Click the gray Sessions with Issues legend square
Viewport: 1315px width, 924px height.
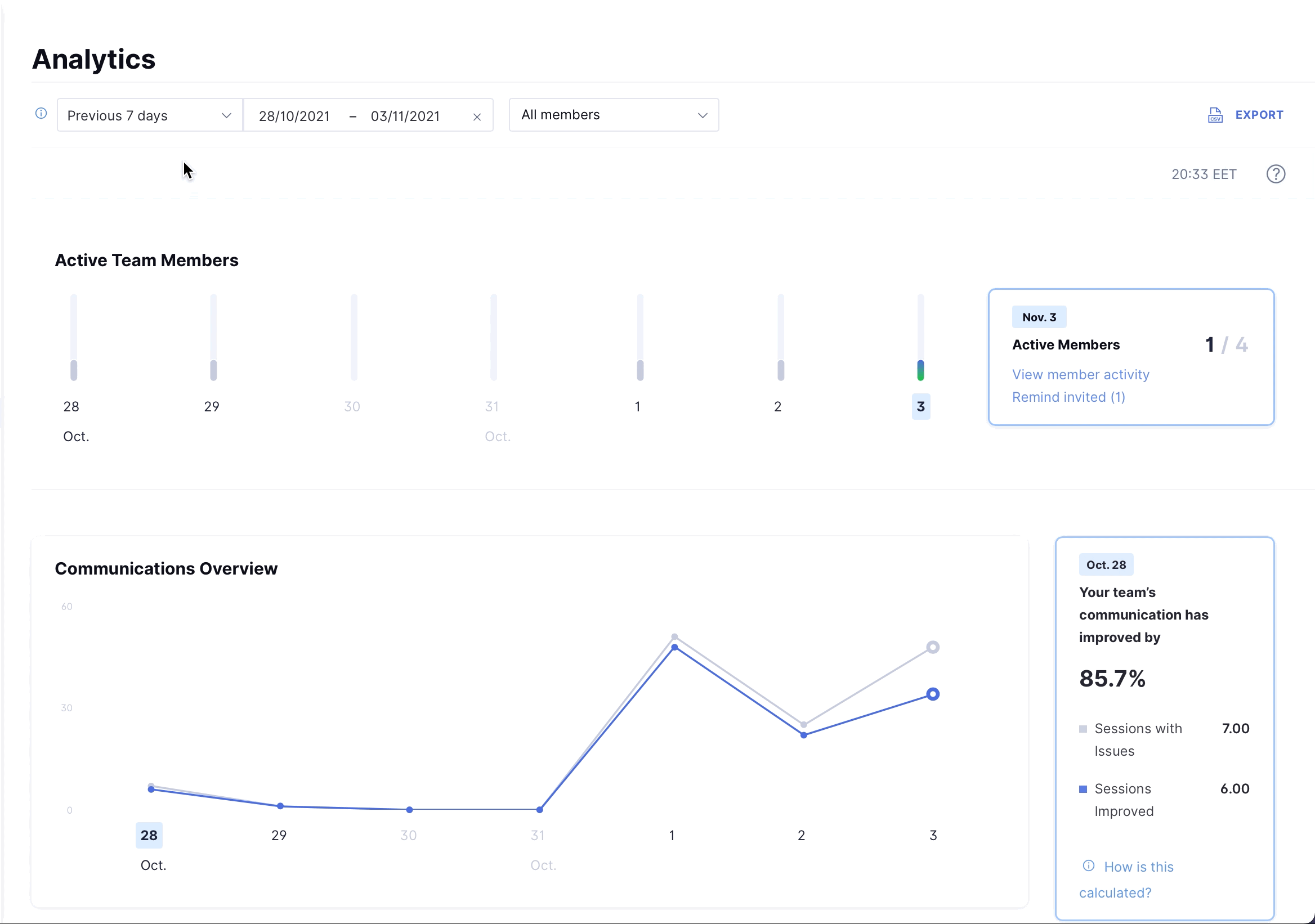[x=1083, y=729]
